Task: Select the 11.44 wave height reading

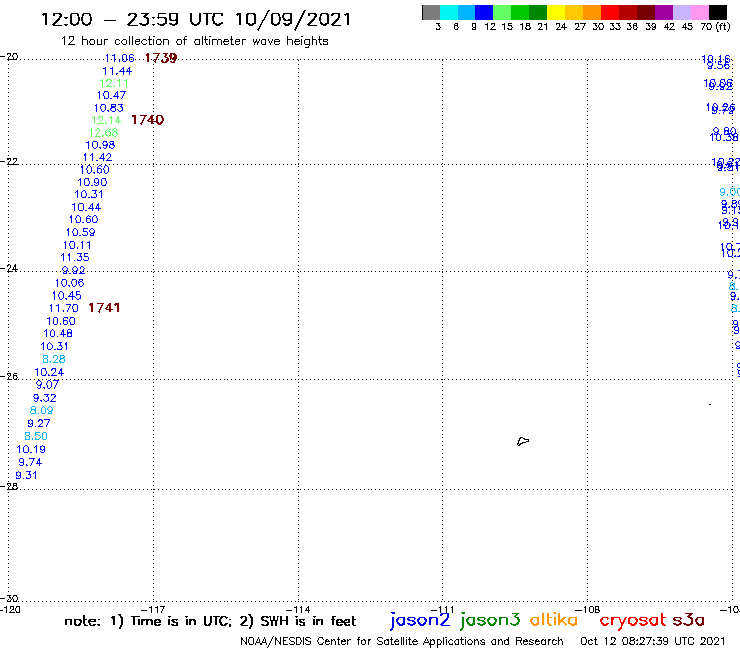Action: coord(117,71)
